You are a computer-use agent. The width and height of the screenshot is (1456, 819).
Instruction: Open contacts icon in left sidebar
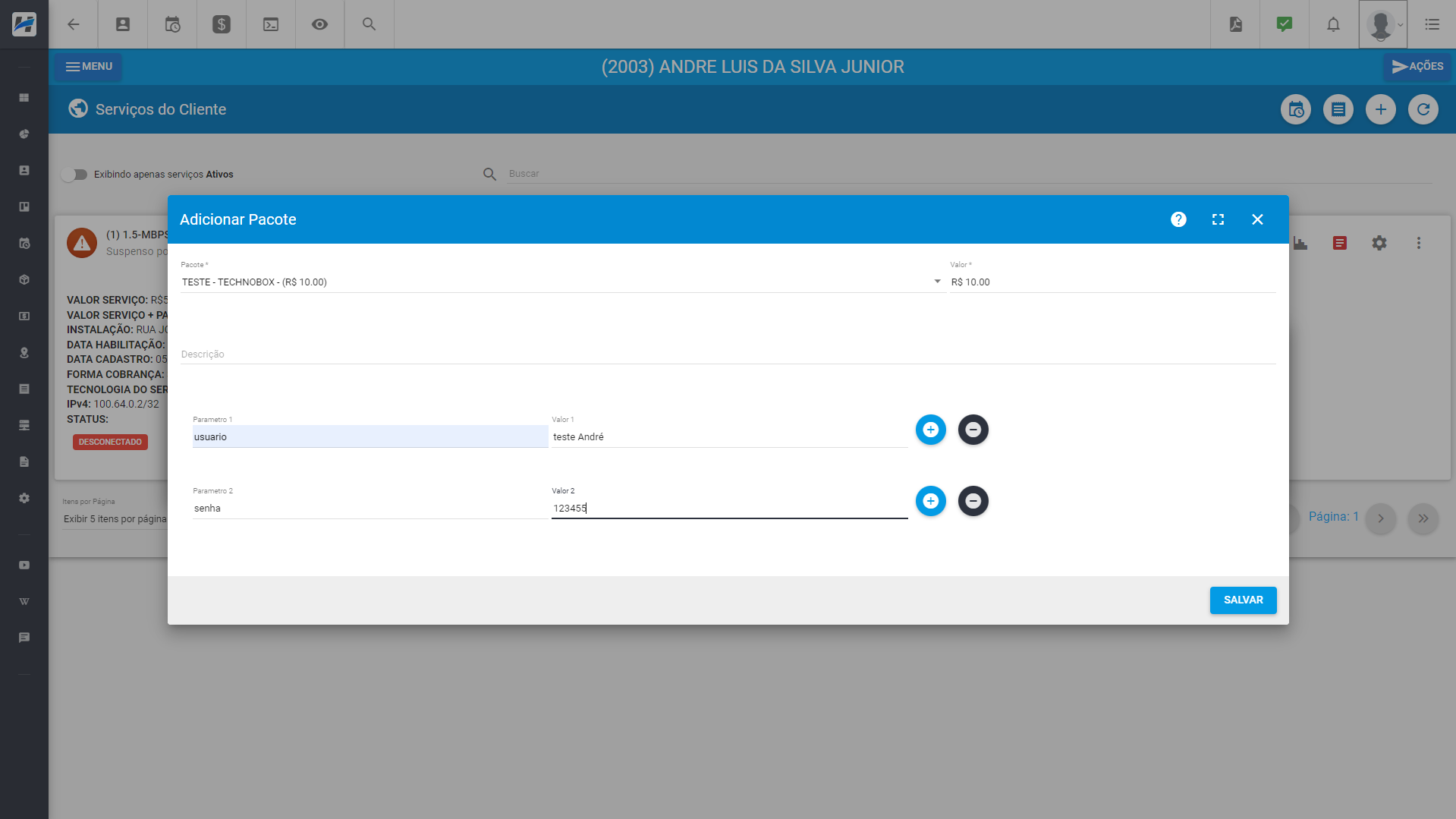point(24,171)
